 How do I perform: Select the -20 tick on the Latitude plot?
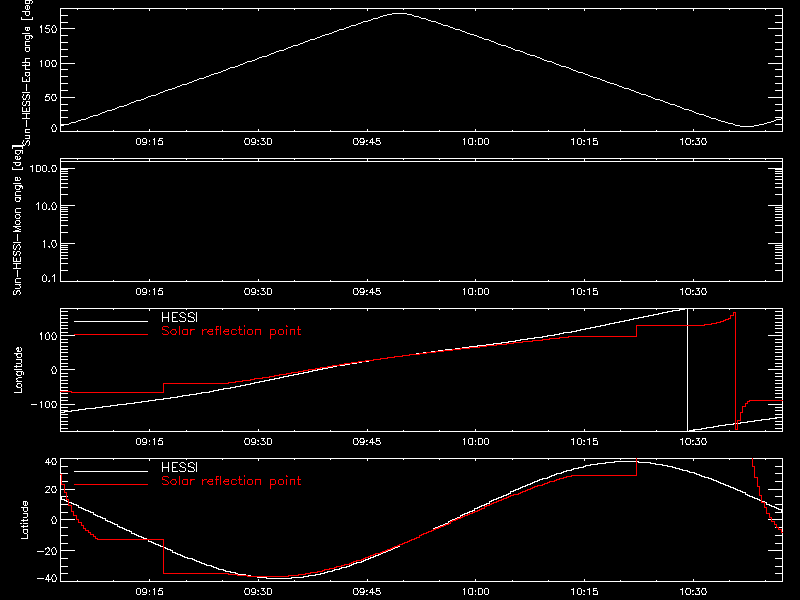coord(47,551)
